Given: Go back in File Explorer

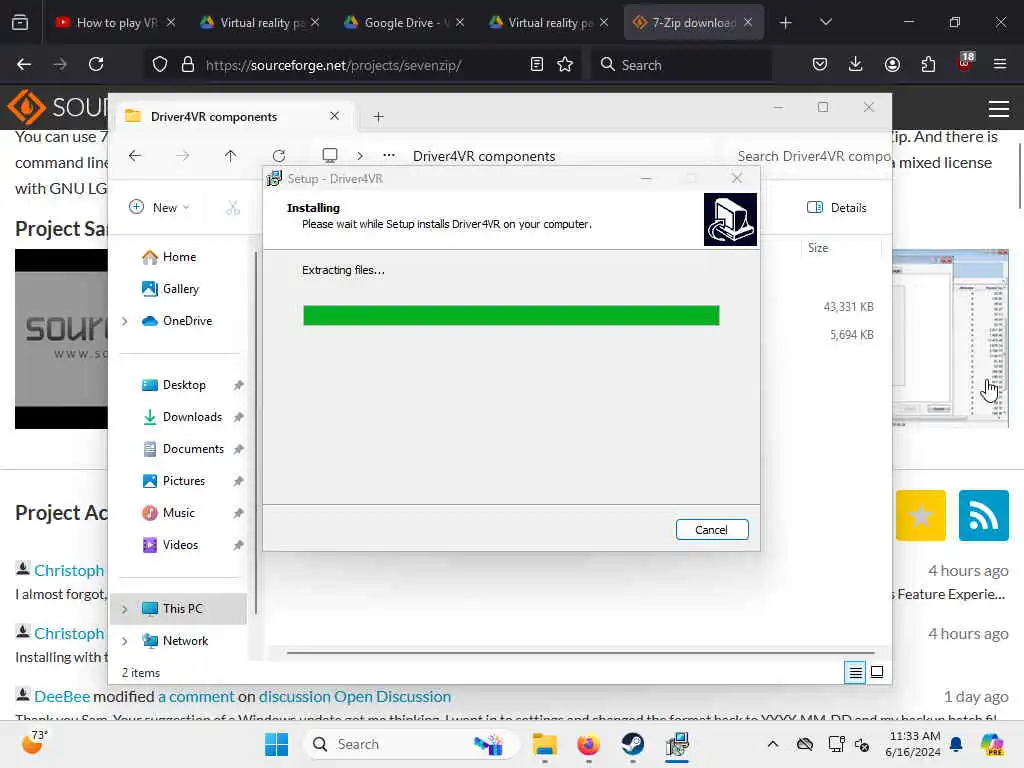Looking at the screenshot, I should (x=135, y=156).
